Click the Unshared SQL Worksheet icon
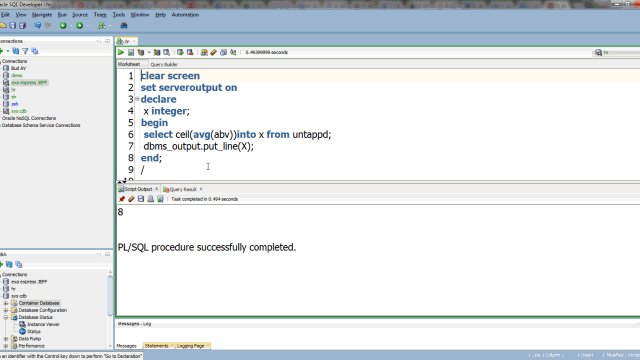 pyautogui.click(x=204, y=52)
